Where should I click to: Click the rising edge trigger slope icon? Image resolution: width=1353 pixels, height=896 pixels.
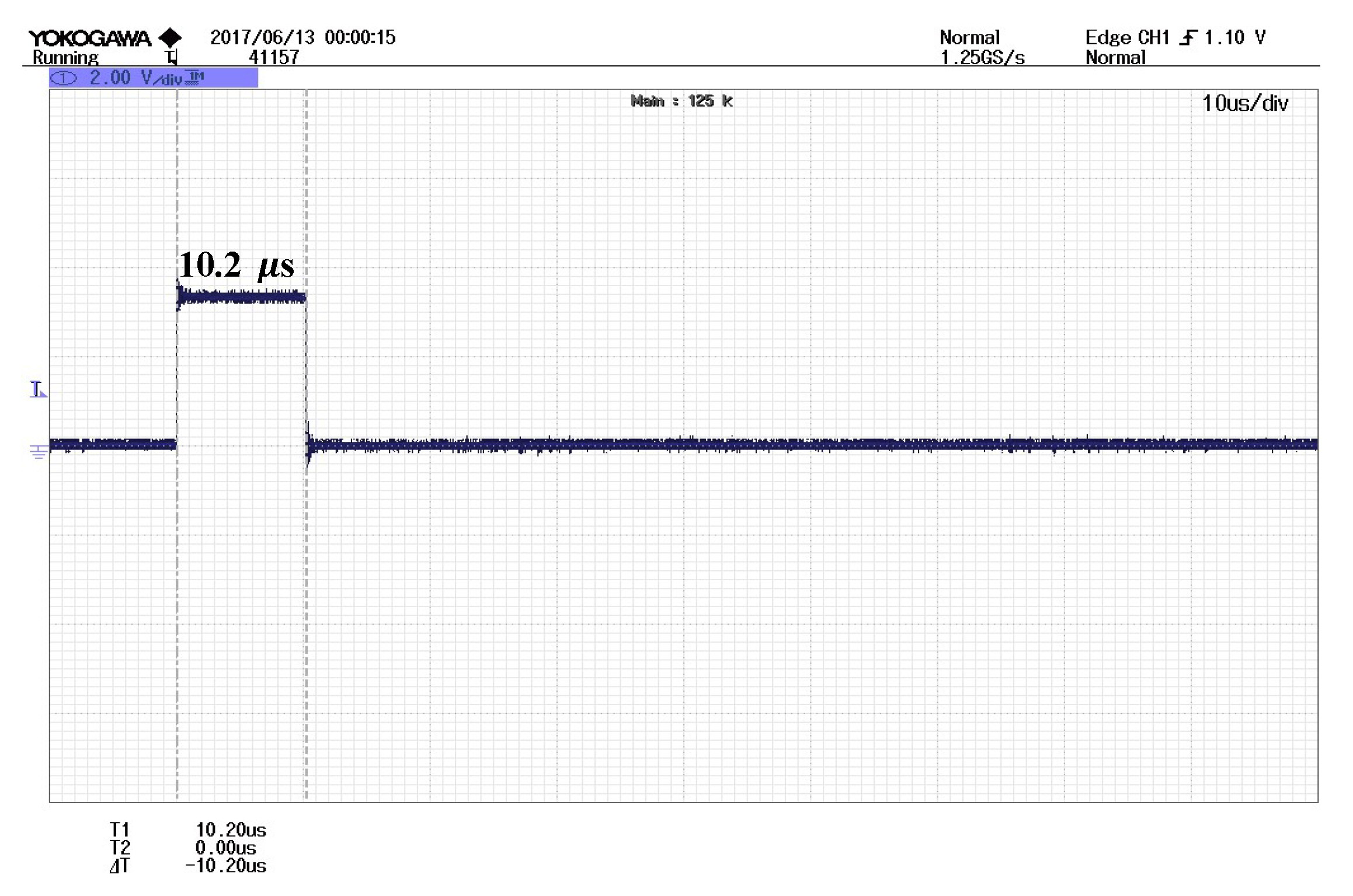[x=1187, y=38]
